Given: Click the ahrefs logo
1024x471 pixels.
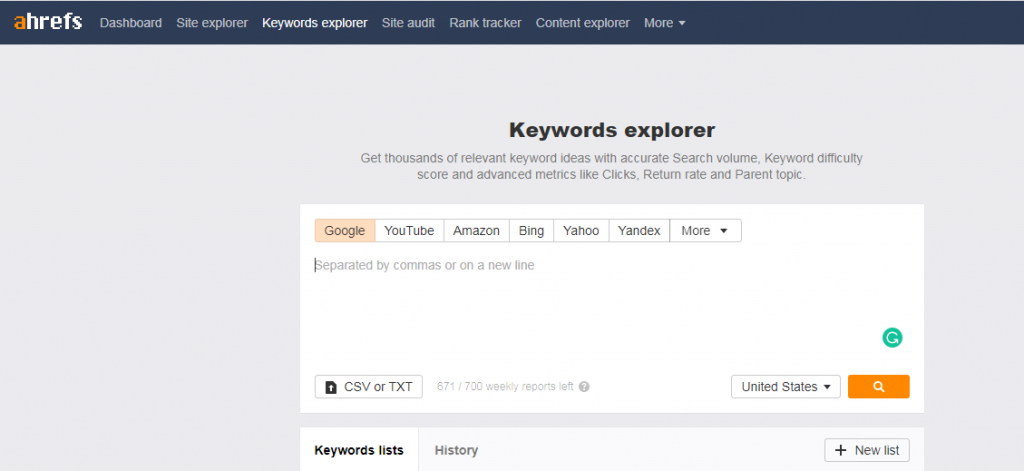Looking at the screenshot, I should click(x=48, y=22).
